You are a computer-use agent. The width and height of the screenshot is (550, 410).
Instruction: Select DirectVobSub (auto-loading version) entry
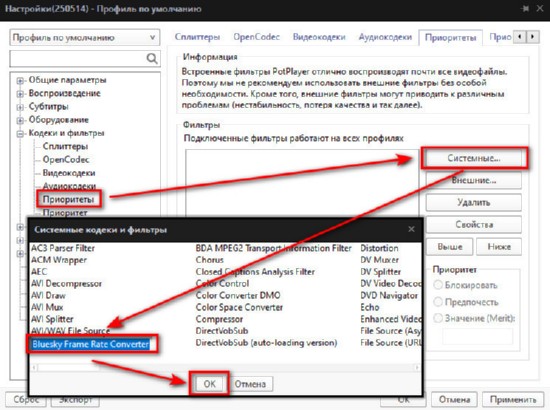point(266,343)
